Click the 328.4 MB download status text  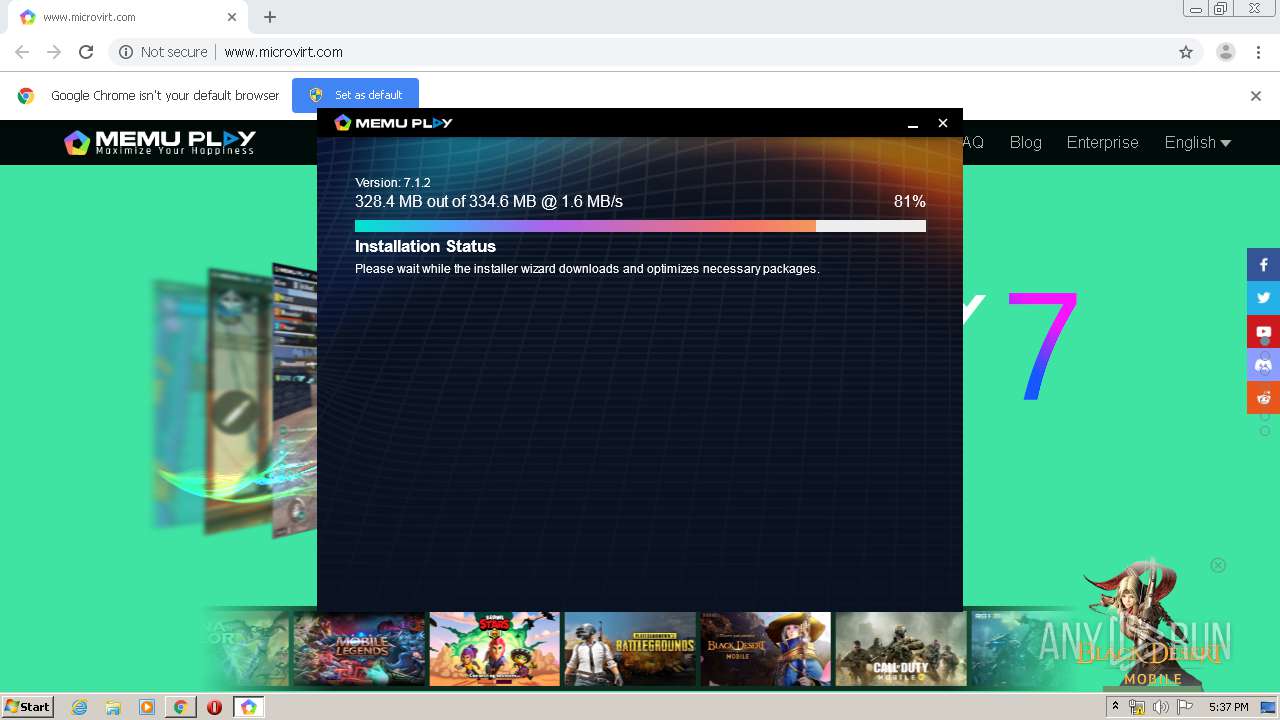(x=489, y=202)
